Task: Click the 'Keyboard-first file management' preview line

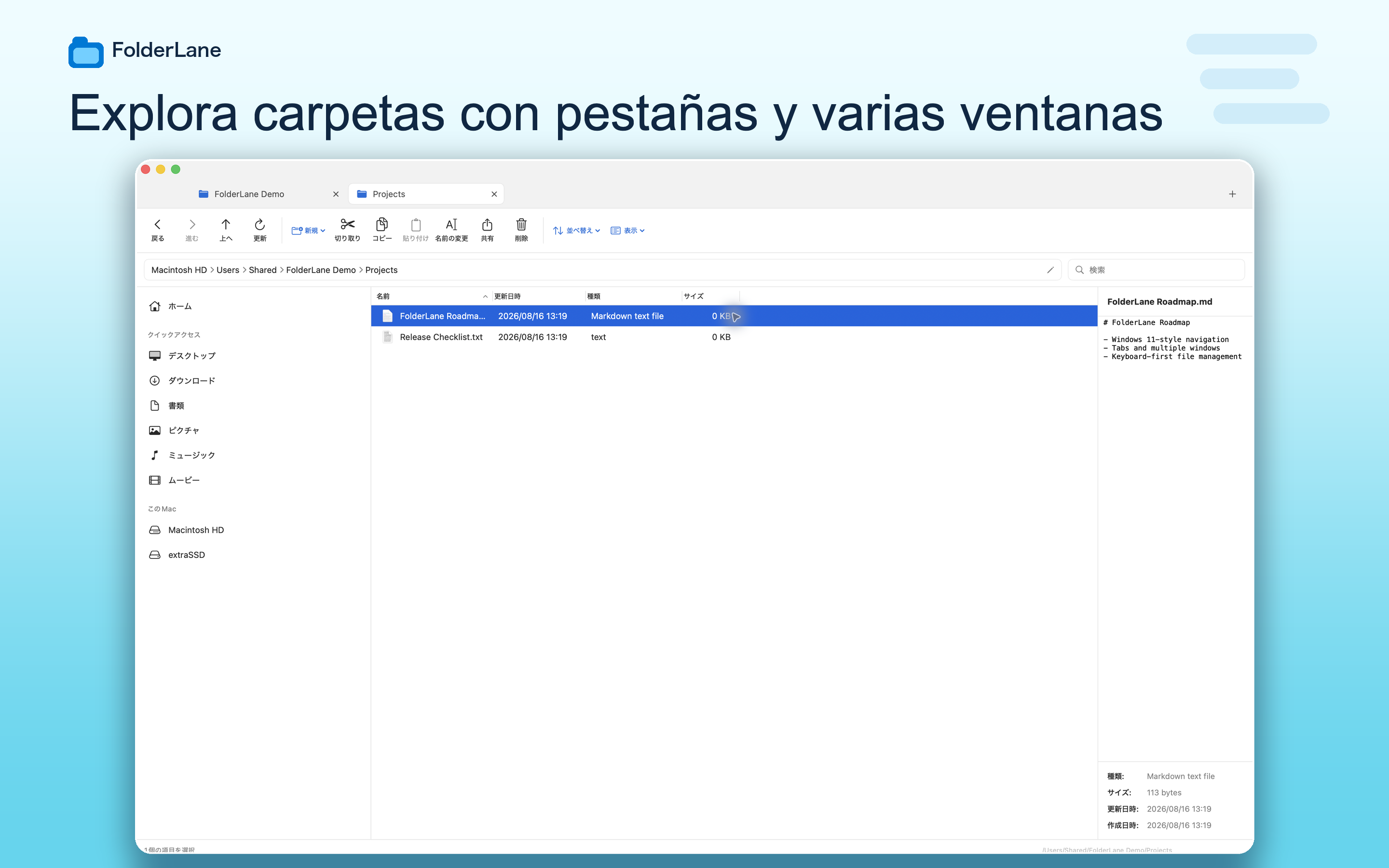Action: pyautogui.click(x=1172, y=356)
